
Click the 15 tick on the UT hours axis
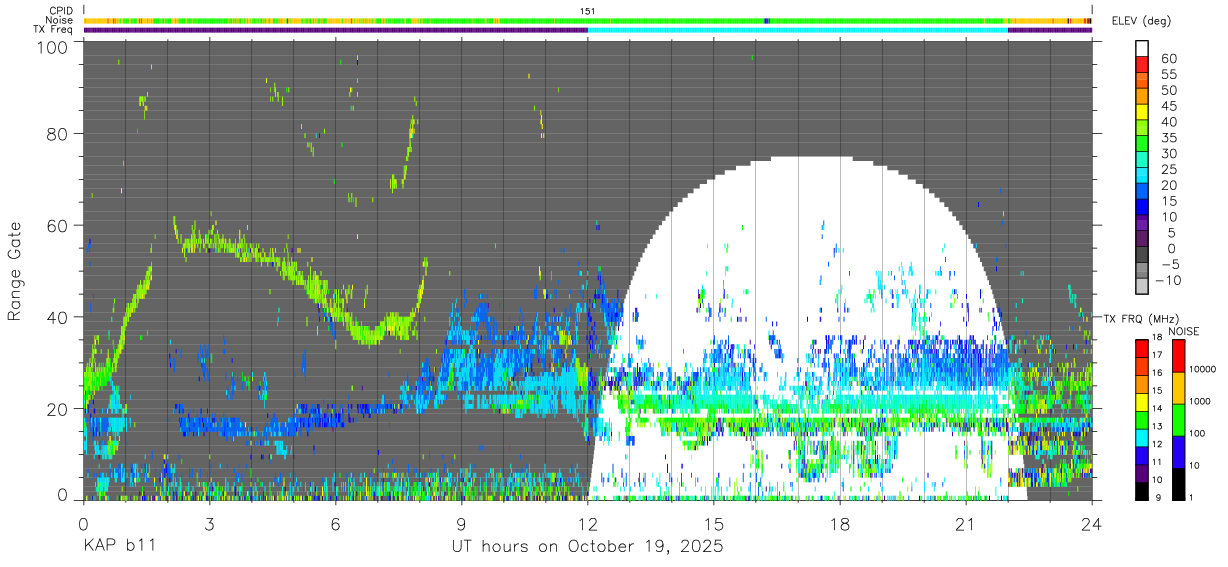[x=713, y=524]
